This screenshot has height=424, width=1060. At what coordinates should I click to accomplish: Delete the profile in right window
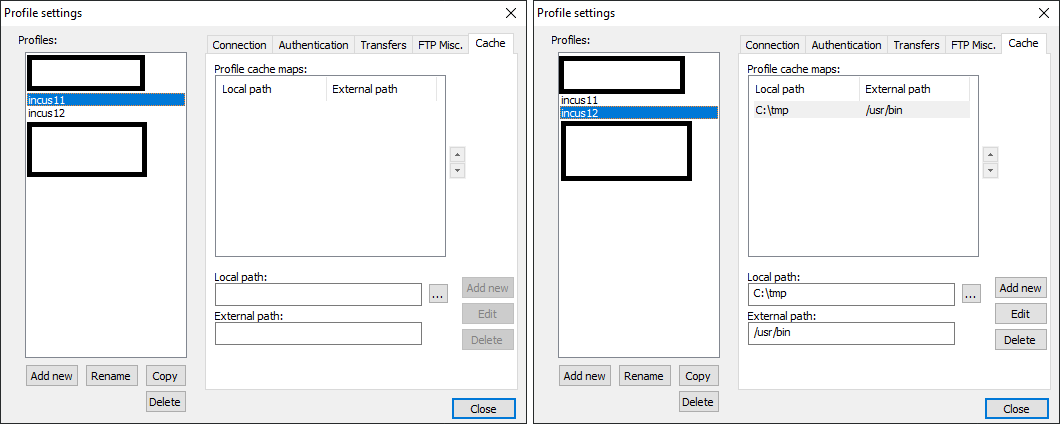tap(698, 402)
